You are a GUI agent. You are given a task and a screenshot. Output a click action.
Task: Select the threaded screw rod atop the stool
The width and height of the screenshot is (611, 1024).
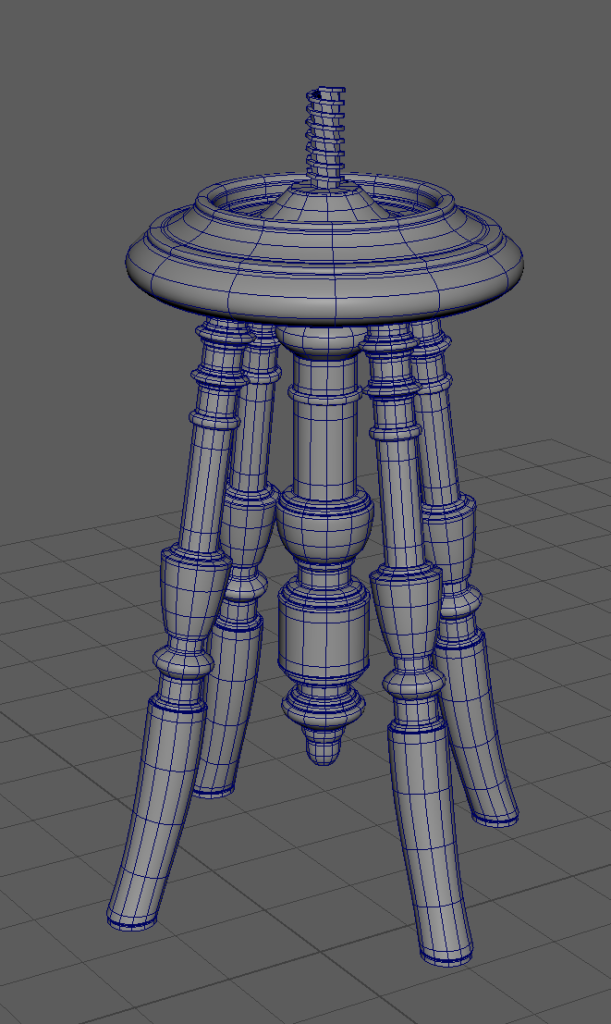coord(325,136)
